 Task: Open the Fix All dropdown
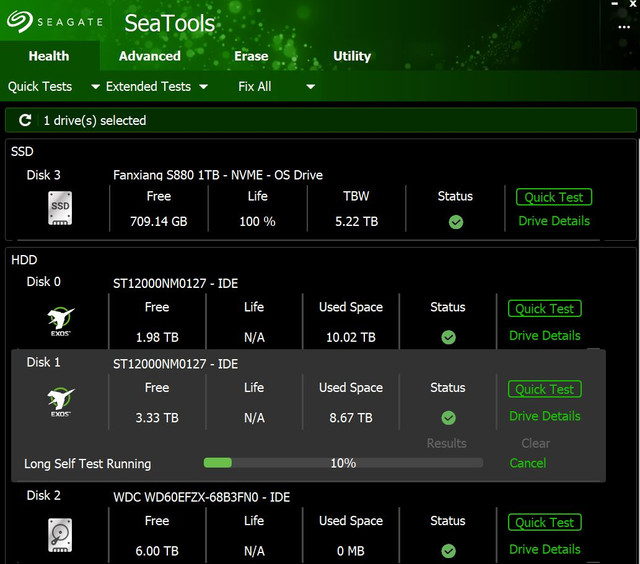coord(276,87)
